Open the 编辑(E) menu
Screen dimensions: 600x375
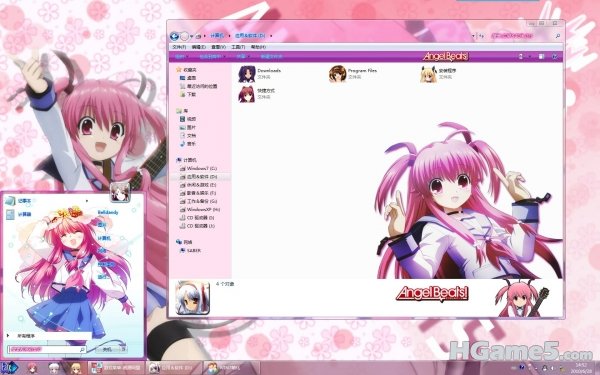[x=199, y=47]
